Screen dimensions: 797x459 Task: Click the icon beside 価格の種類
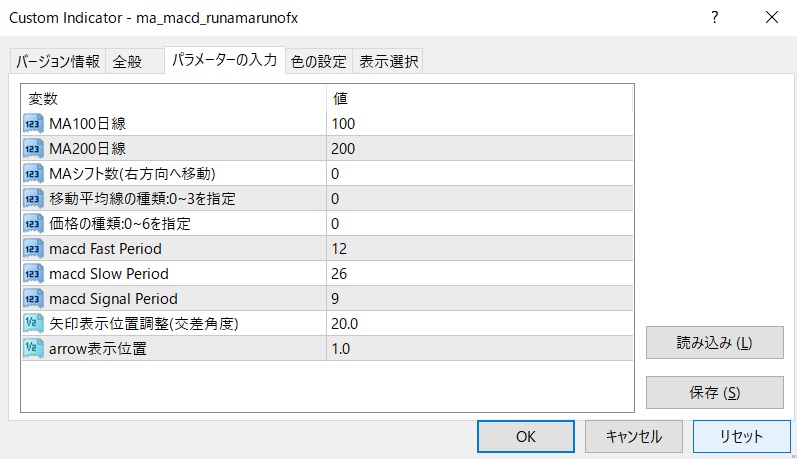(33, 224)
